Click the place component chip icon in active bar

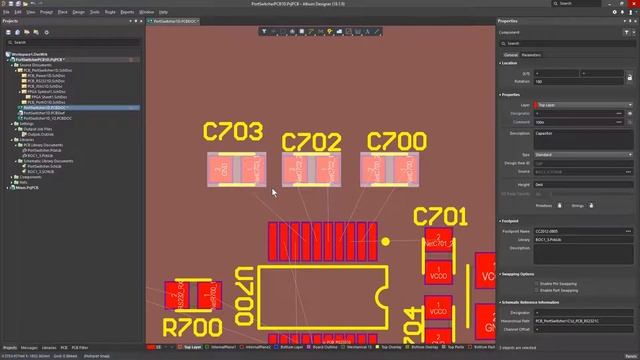pyautogui.click(x=292, y=31)
